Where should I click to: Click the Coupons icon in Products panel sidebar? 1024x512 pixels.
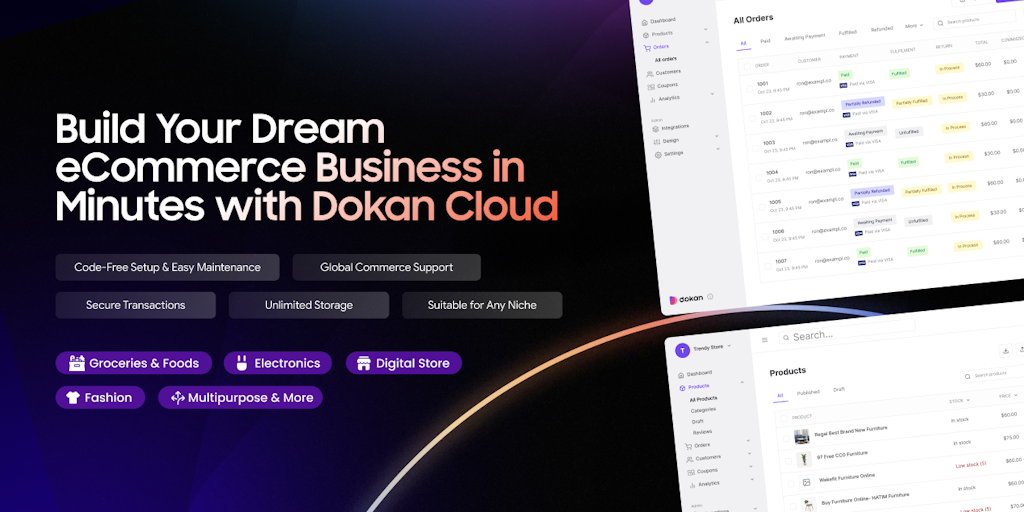[x=691, y=473]
